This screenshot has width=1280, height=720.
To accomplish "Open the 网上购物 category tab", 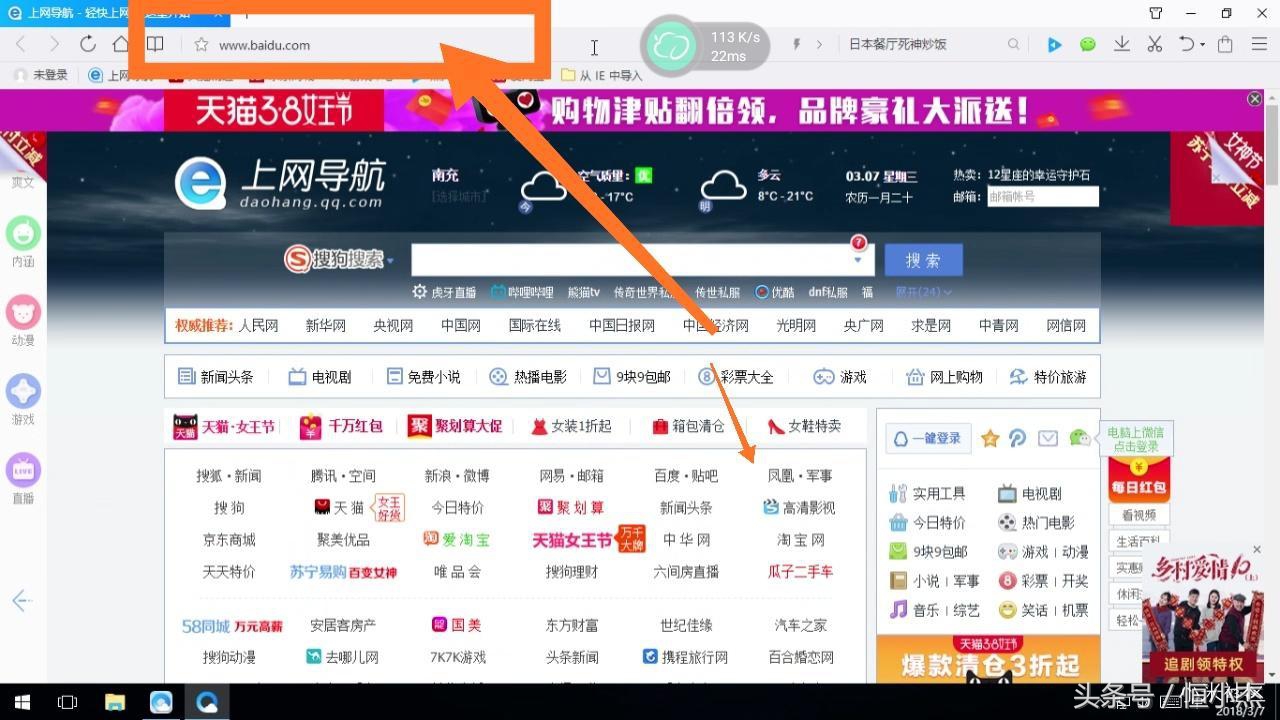I will tap(944, 377).
